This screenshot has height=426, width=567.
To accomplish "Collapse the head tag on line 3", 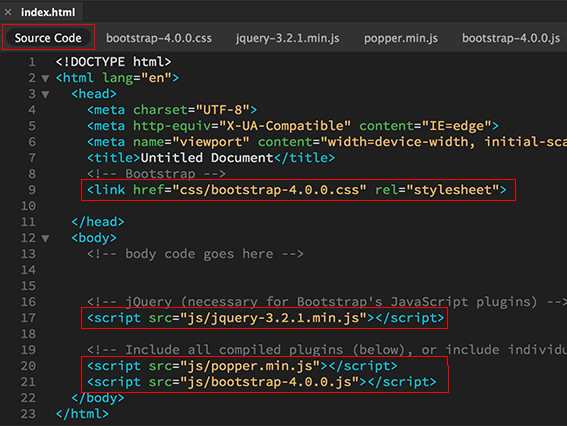I will pyautogui.click(x=45, y=94).
